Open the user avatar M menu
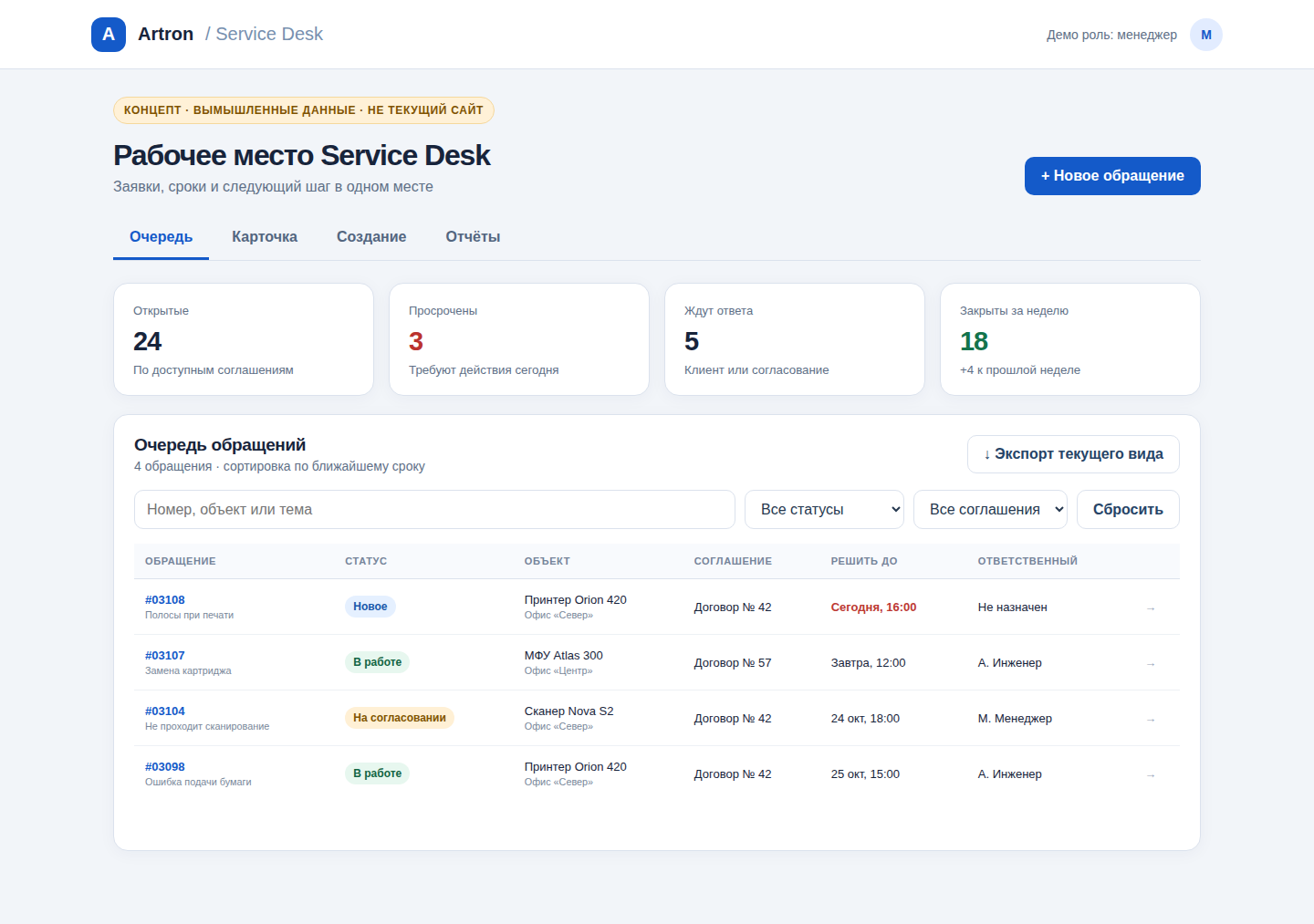Image resolution: width=1314 pixels, height=924 pixels. pos(1206,35)
